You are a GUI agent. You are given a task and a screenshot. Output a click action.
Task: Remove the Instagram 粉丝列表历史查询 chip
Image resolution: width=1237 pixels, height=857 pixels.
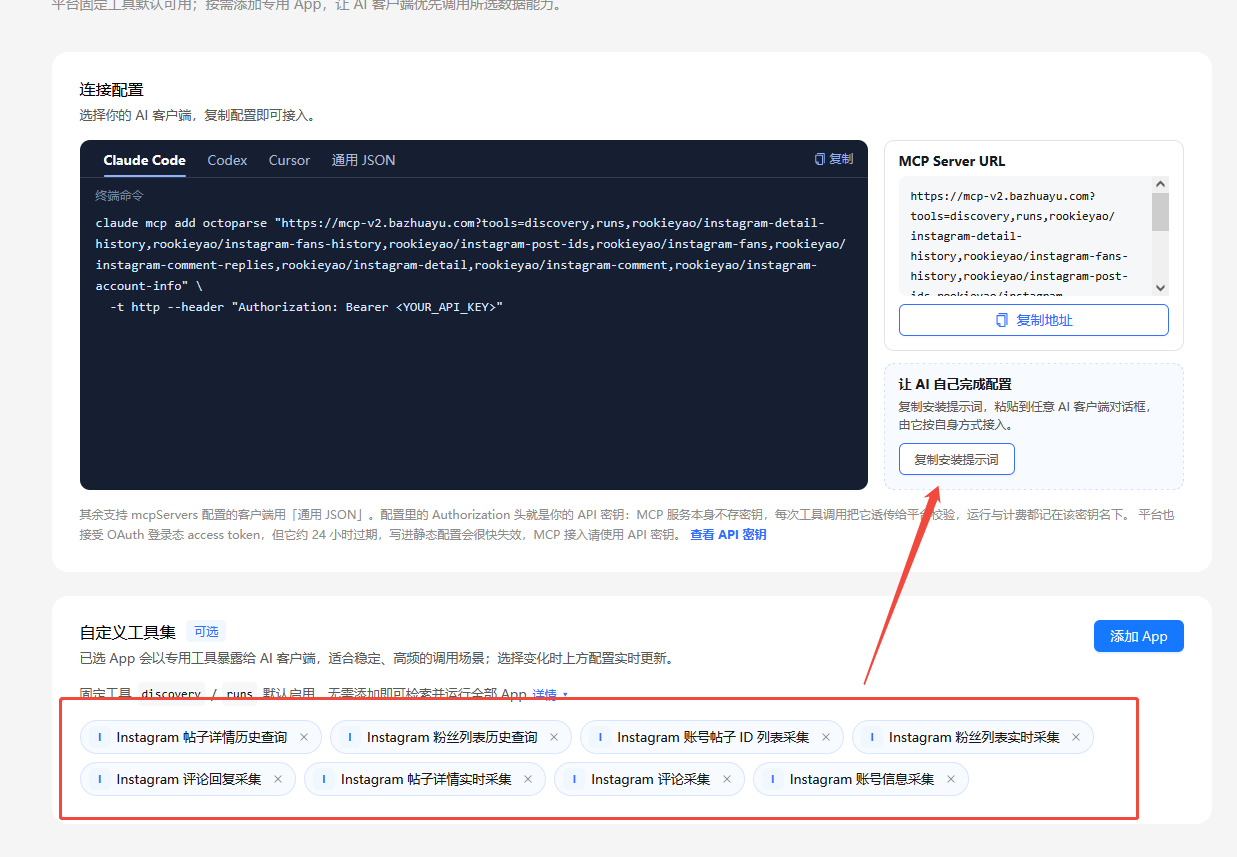tap(554, 737)
